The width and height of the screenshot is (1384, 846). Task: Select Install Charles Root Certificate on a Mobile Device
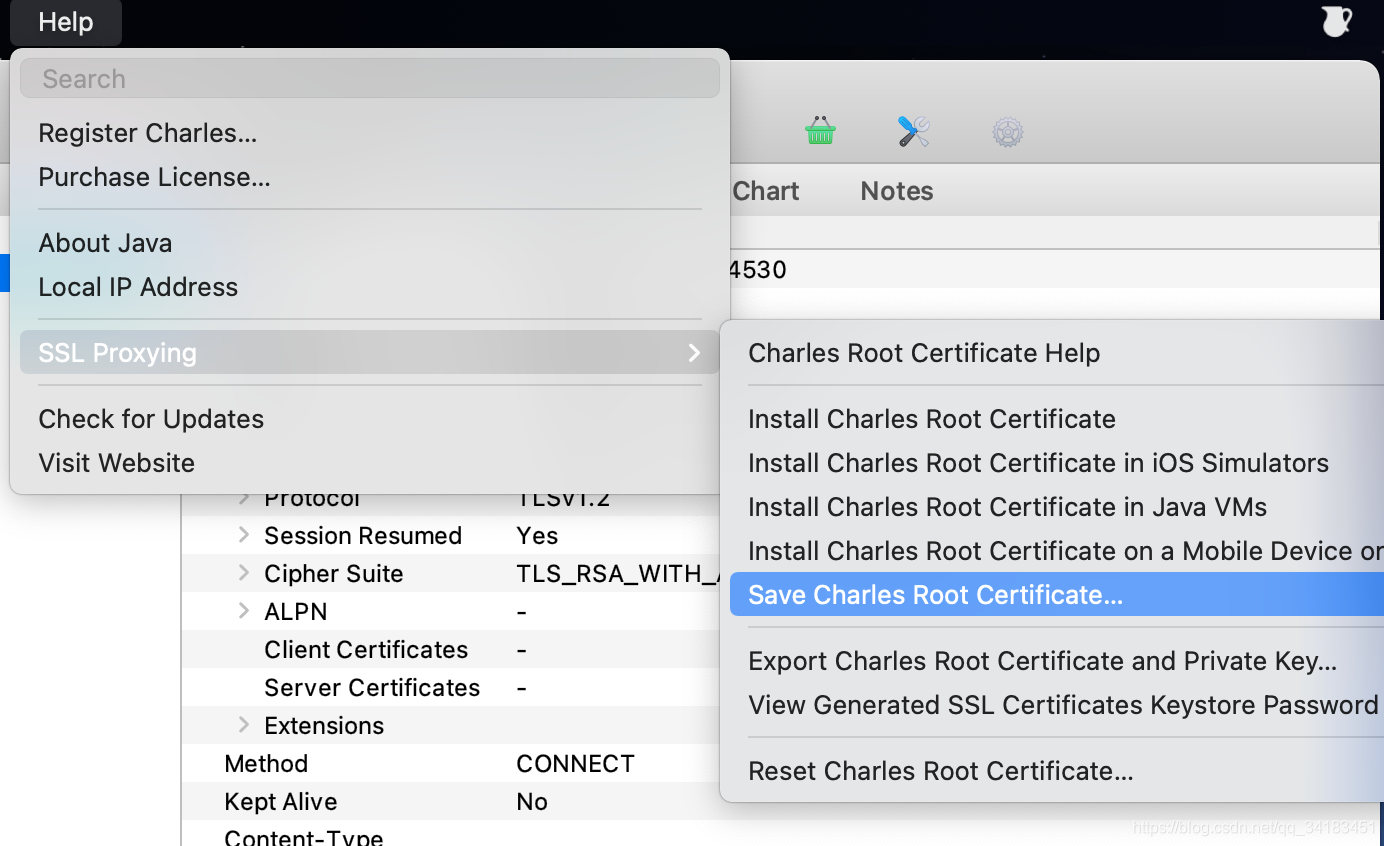(x=1057, y=551)
